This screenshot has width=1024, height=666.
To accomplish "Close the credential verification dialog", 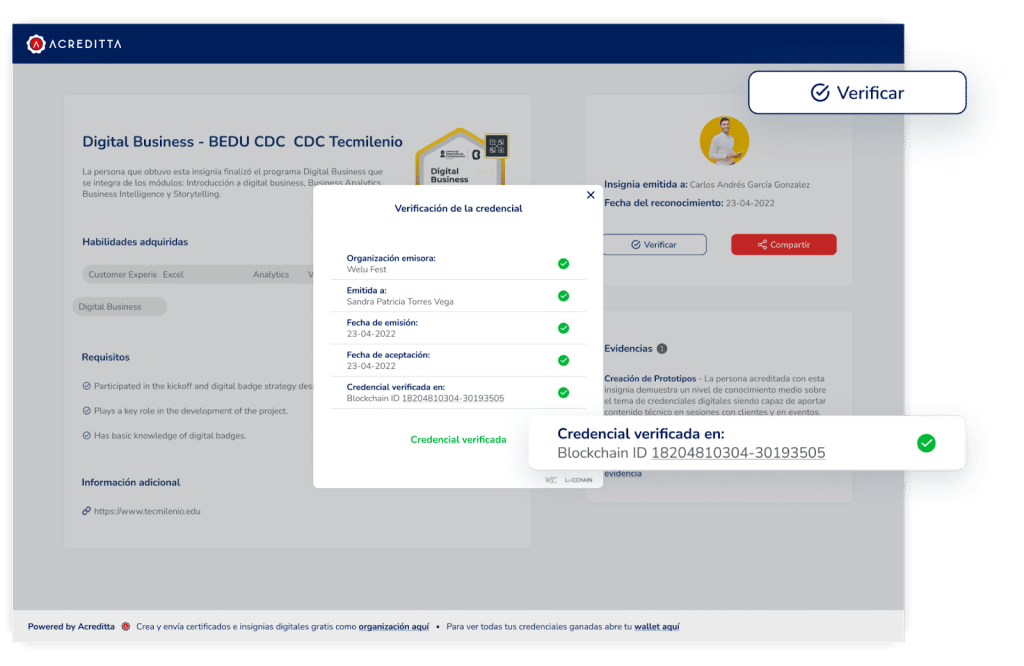I will click(x=590, y=196).
